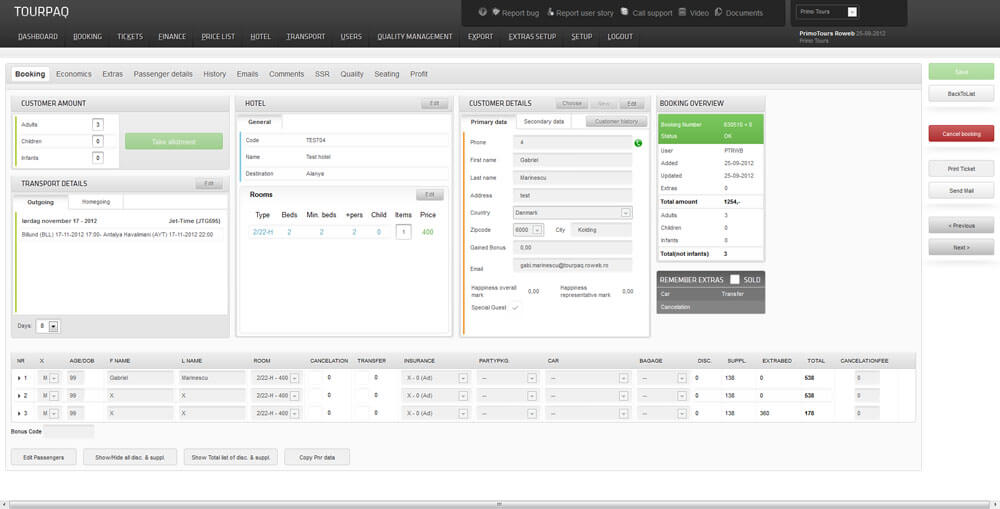Viewport: 1000px width, 509px height.
Task: Open the Tickets menu
Action: [x=129, y=36]
